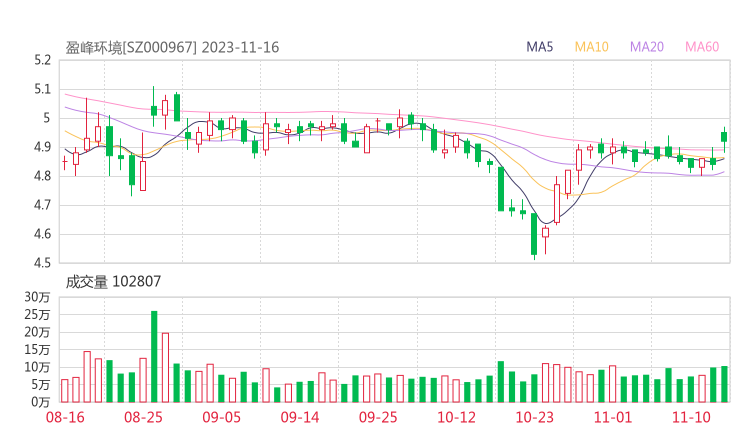Click the 10-12 date axis label
Image resolution: width=740 pixels, height=440 pixels.
click(456, 417)
